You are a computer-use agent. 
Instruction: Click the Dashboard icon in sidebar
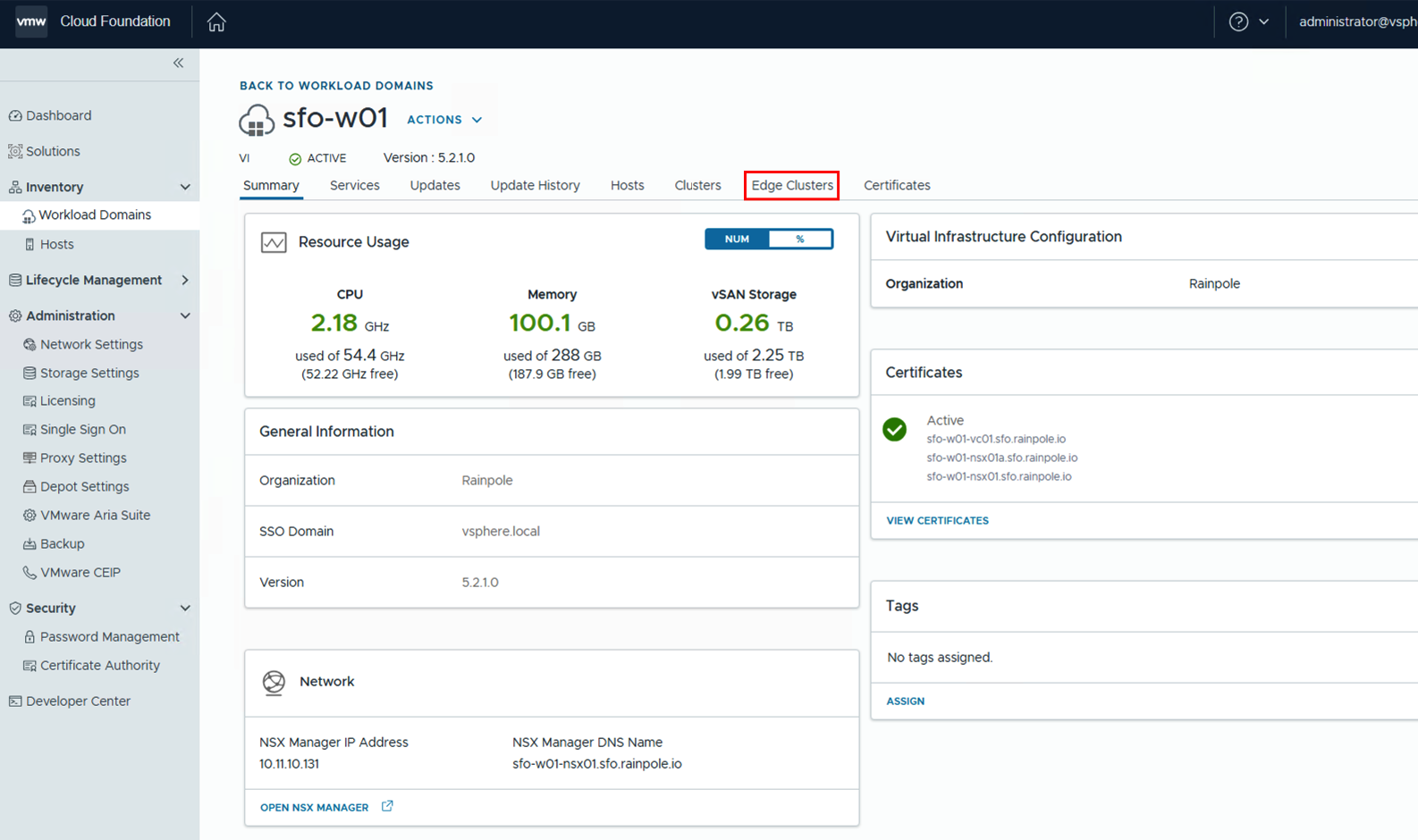(x=15, y=116)
